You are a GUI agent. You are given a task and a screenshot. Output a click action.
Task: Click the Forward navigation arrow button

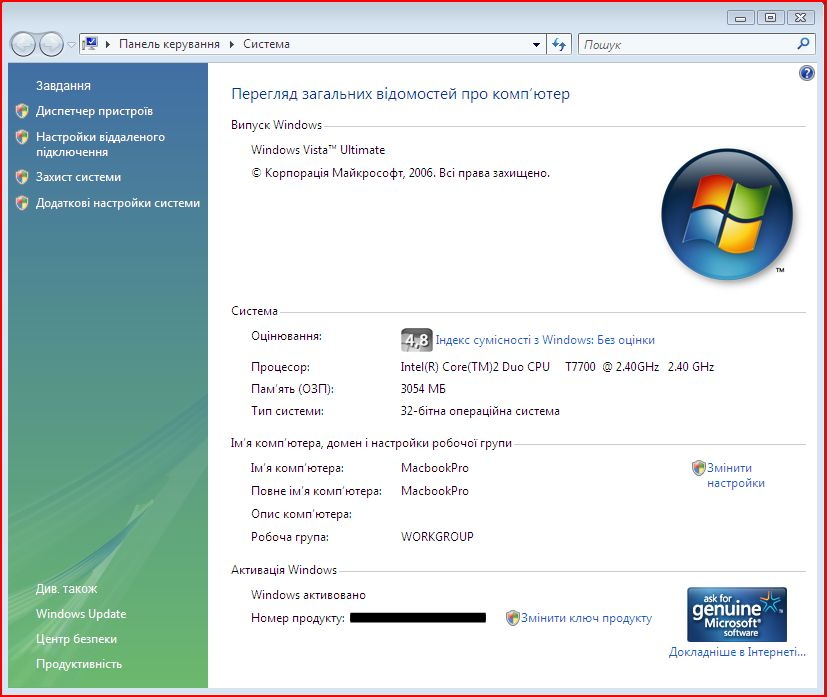point(51,44)
